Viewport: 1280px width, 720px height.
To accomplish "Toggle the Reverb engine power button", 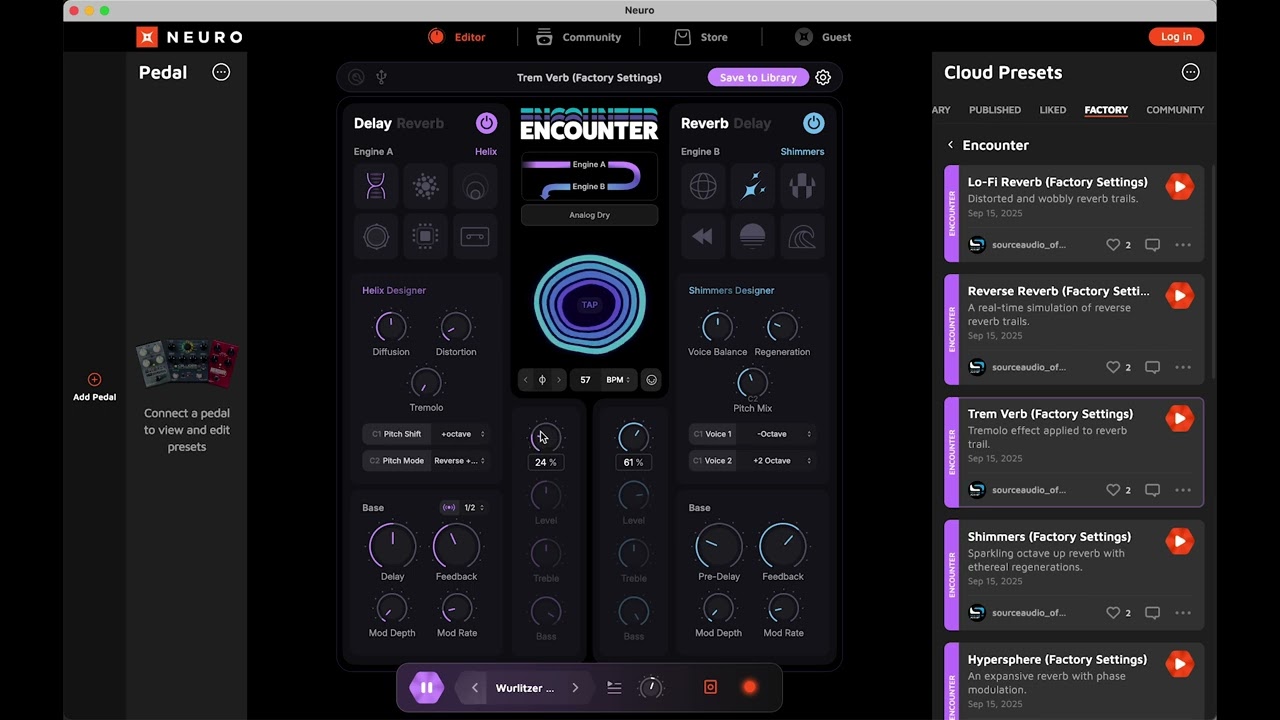I will (x=813, y=123).
